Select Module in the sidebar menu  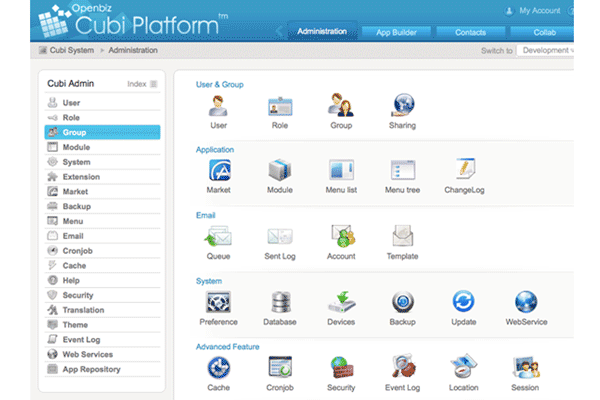pyautogui.click(x=102, y=147)
